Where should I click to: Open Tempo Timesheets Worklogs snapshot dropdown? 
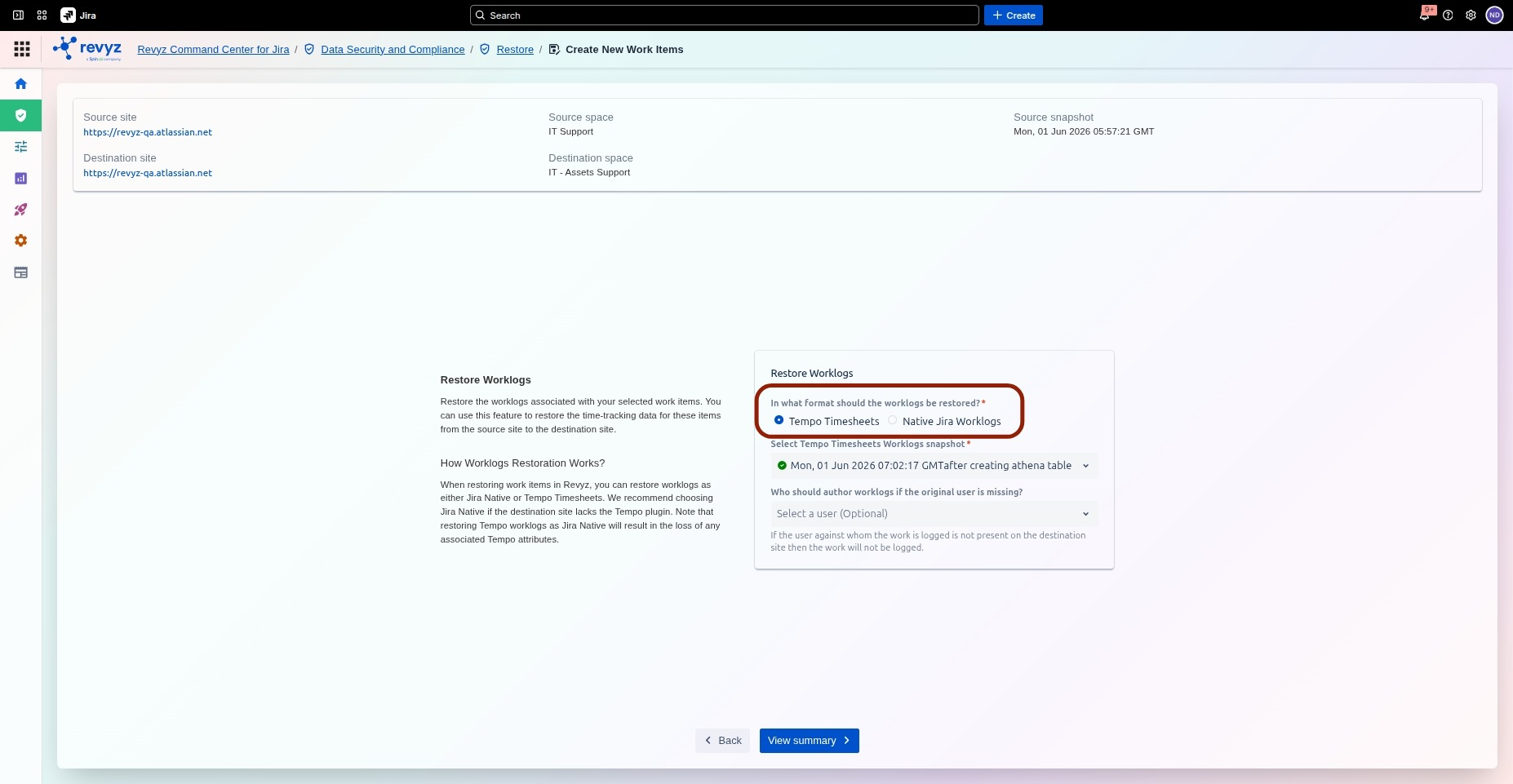pos(934,466)
